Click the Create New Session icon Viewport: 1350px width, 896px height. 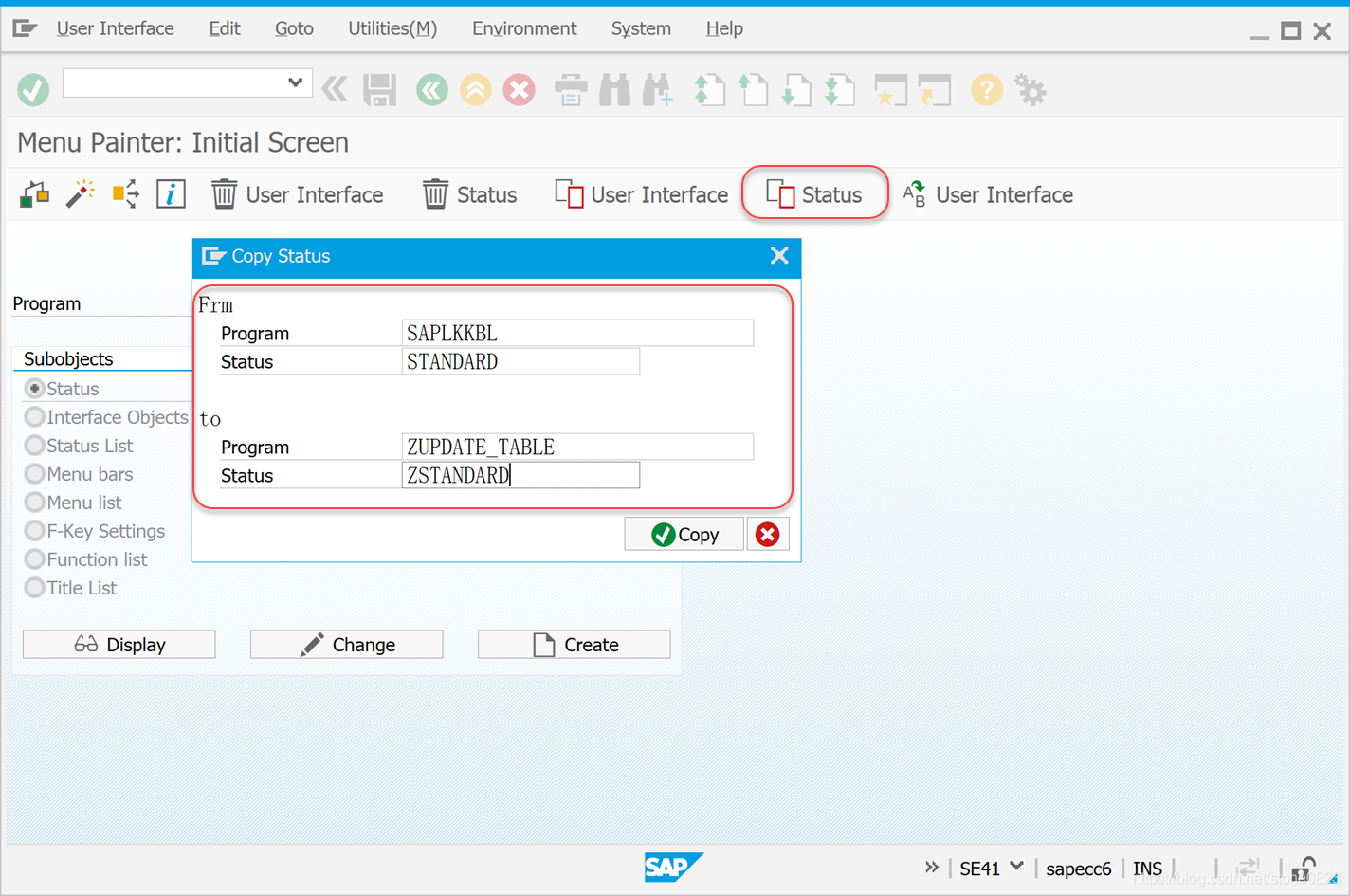pyautogui.click(x=891, y=90)
